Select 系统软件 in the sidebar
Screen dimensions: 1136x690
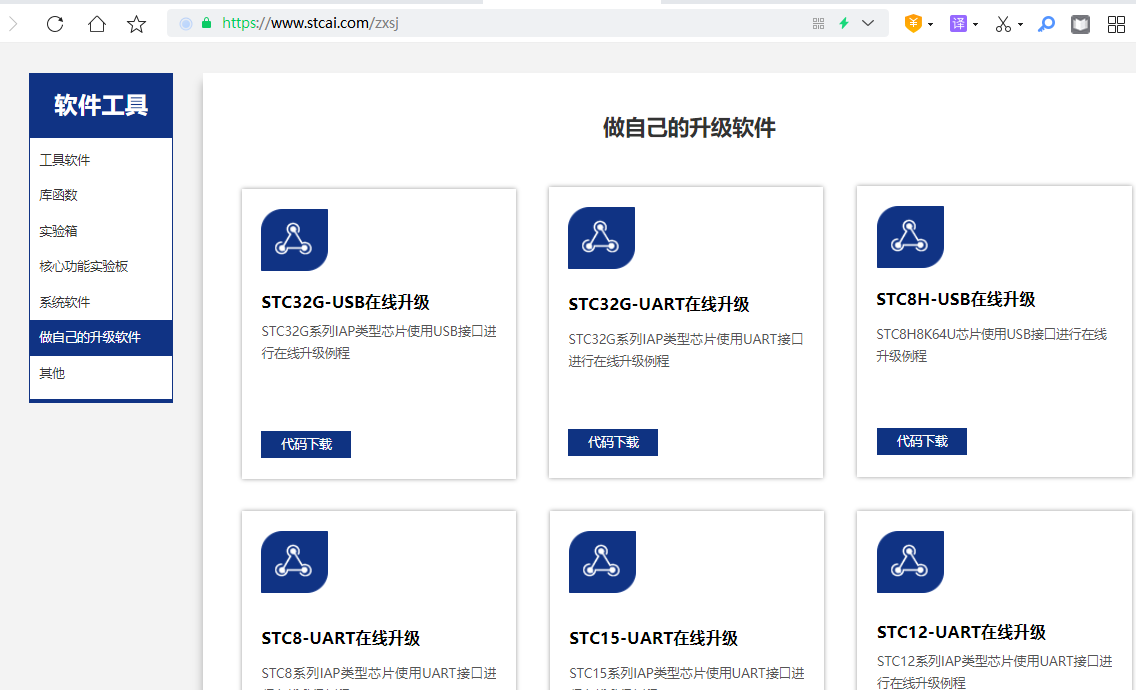(101, 302)
